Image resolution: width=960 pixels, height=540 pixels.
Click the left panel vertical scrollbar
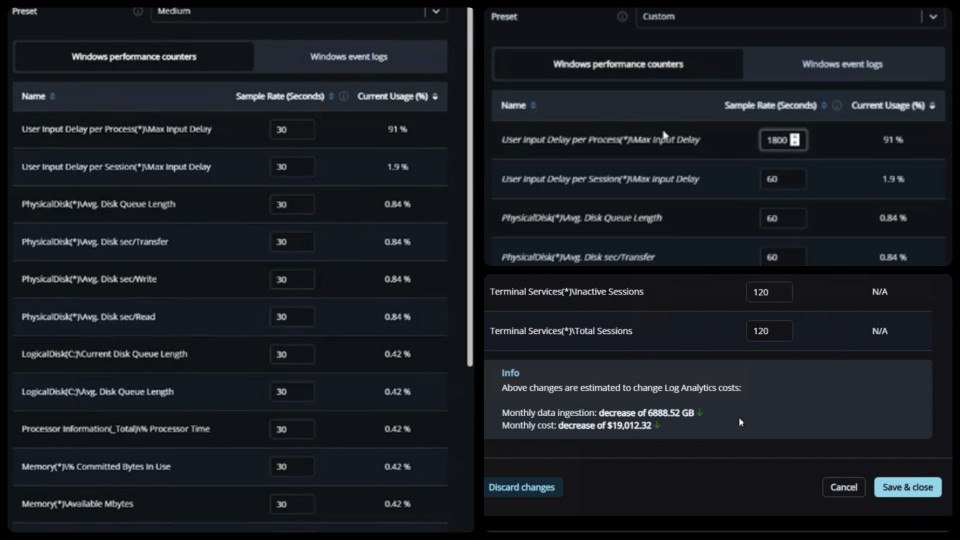[x=470, y=187]
